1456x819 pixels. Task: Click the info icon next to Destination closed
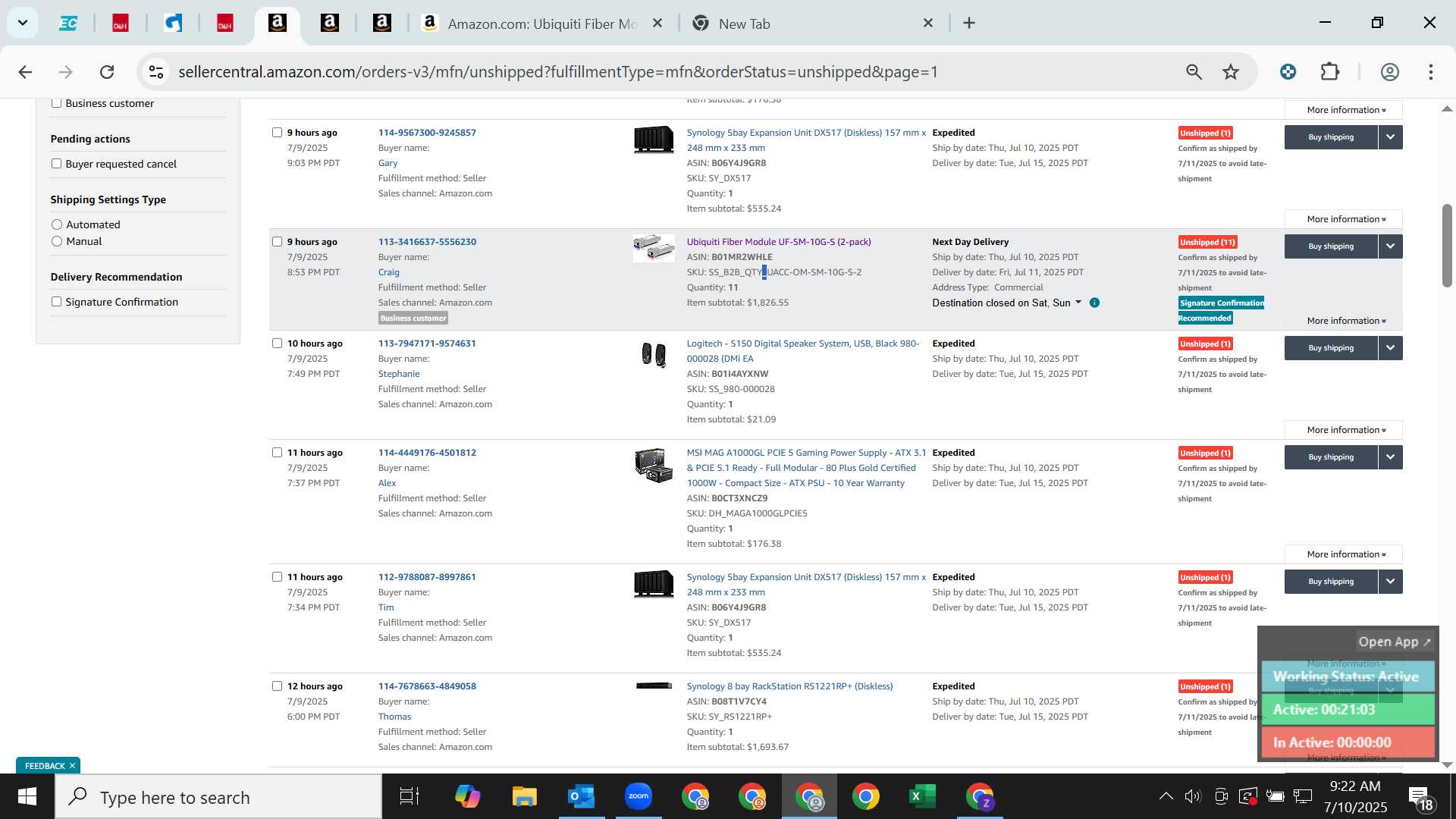(x=1094, y=303)
